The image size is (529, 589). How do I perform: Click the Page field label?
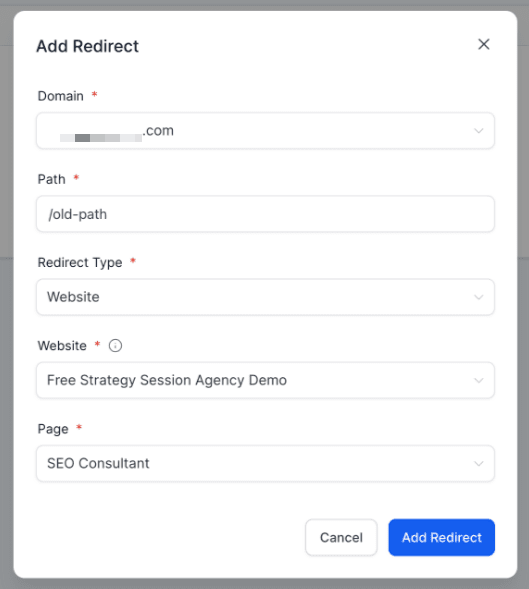click(53, 429)
